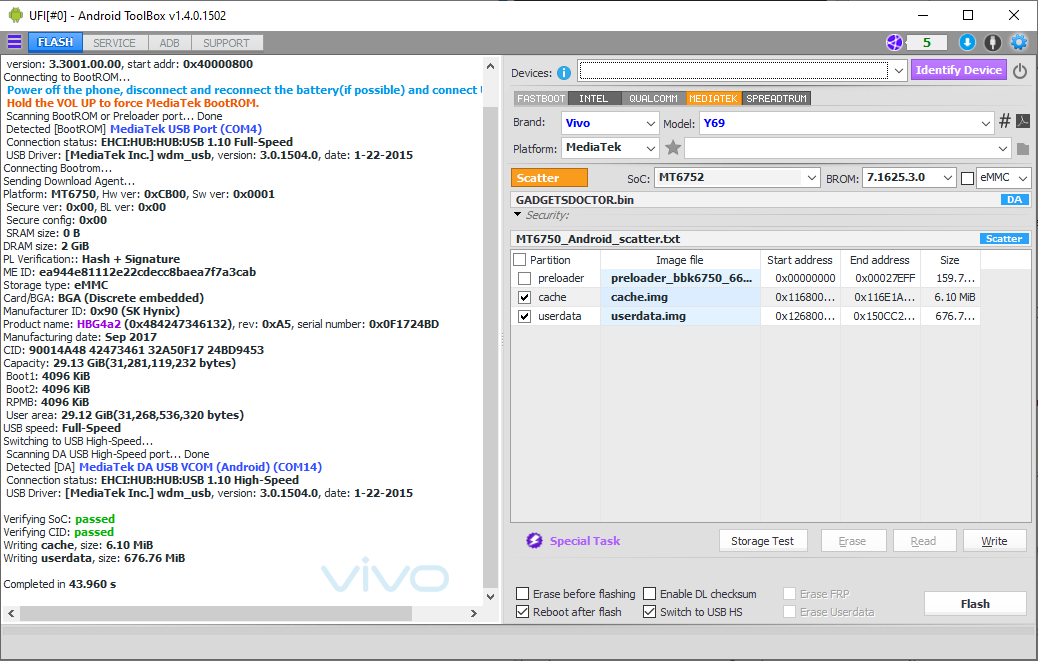This screenshot has height=661, width=1038.
Task: Click the Special Task lightning icon
Action: [x=534, y=541]
